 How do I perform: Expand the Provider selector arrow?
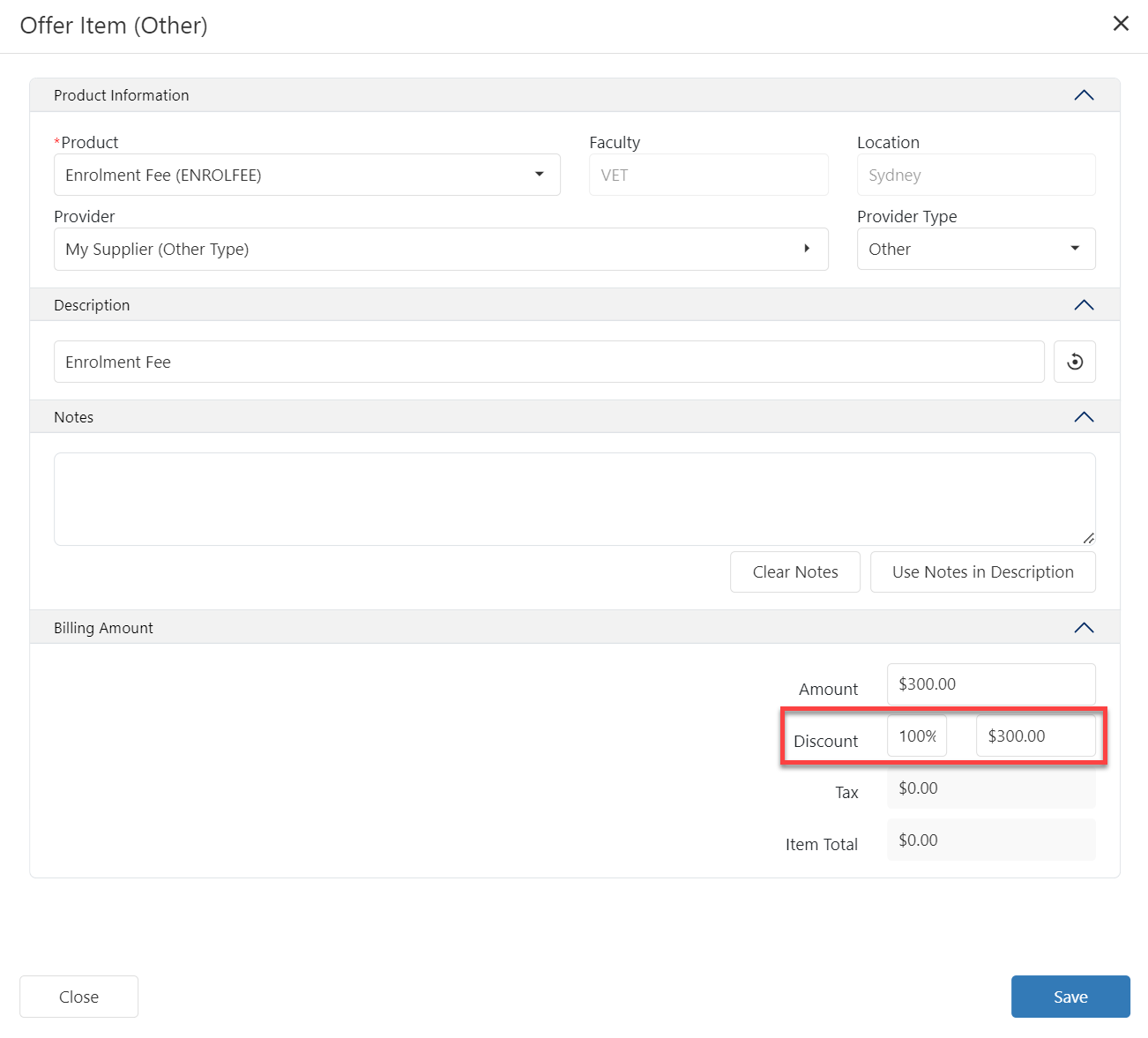pos(806,249)
